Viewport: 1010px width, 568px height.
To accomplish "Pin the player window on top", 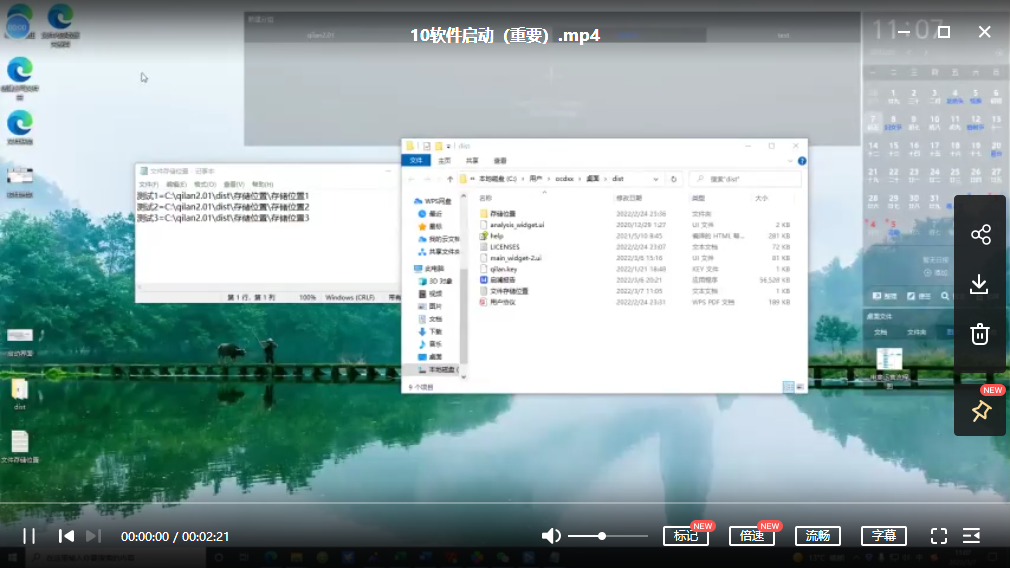I will click(x=980, y=411).
